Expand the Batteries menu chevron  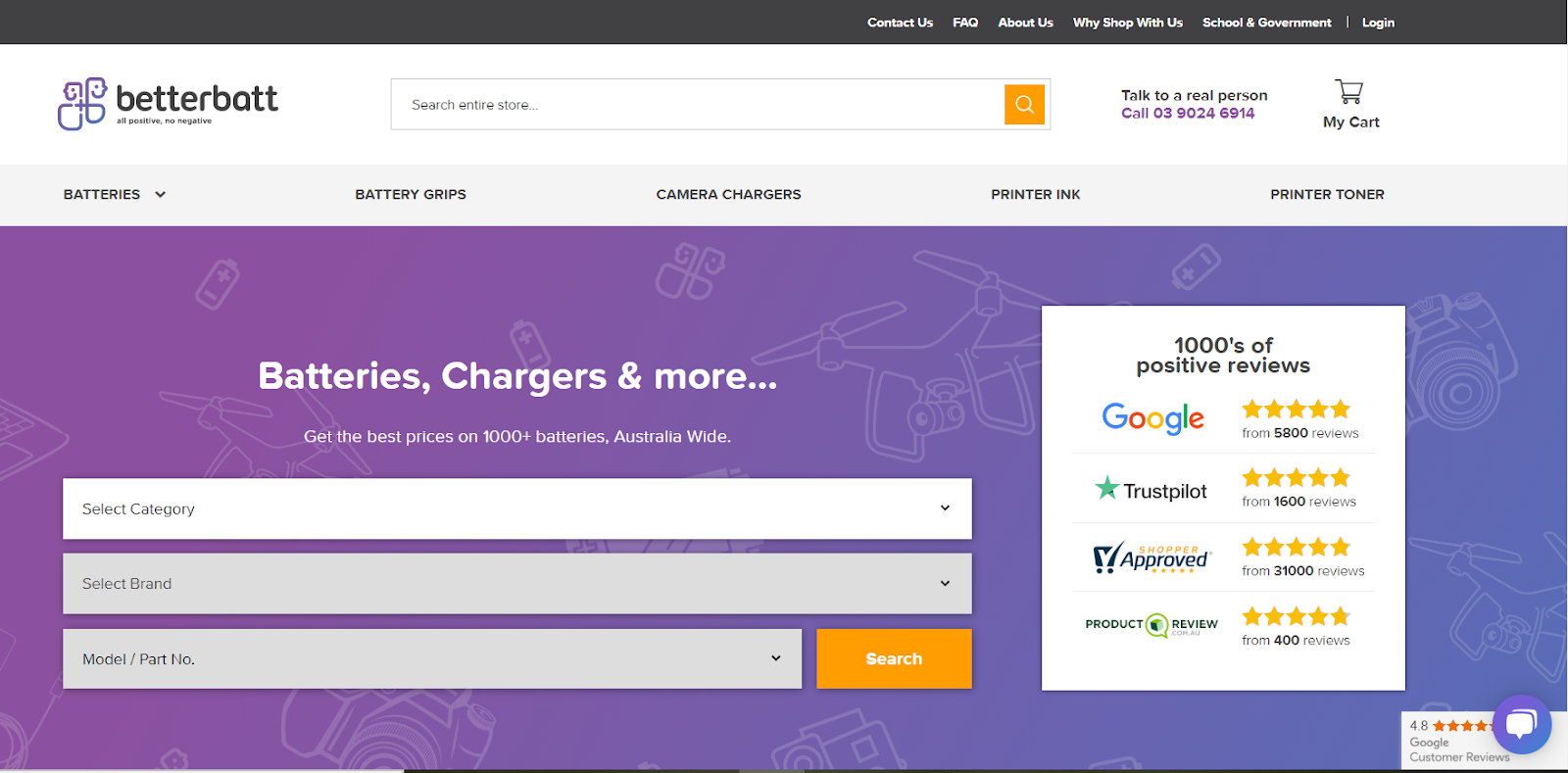(160, 194)
